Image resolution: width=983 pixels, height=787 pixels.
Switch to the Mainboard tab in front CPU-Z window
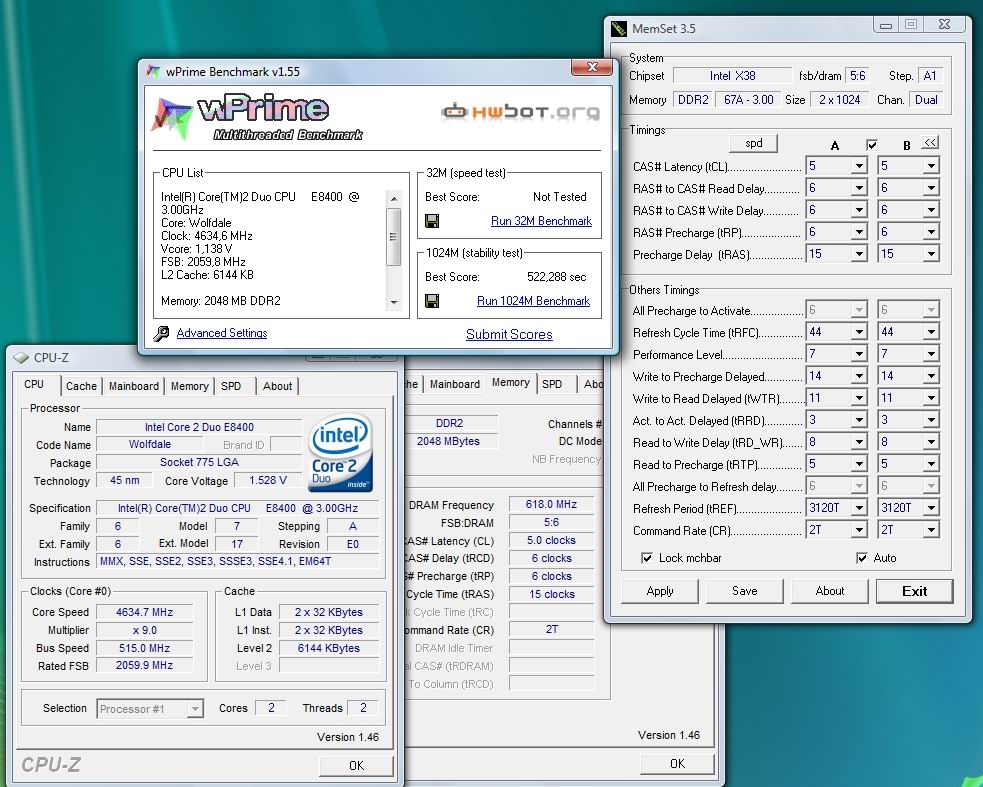point(134,386)
